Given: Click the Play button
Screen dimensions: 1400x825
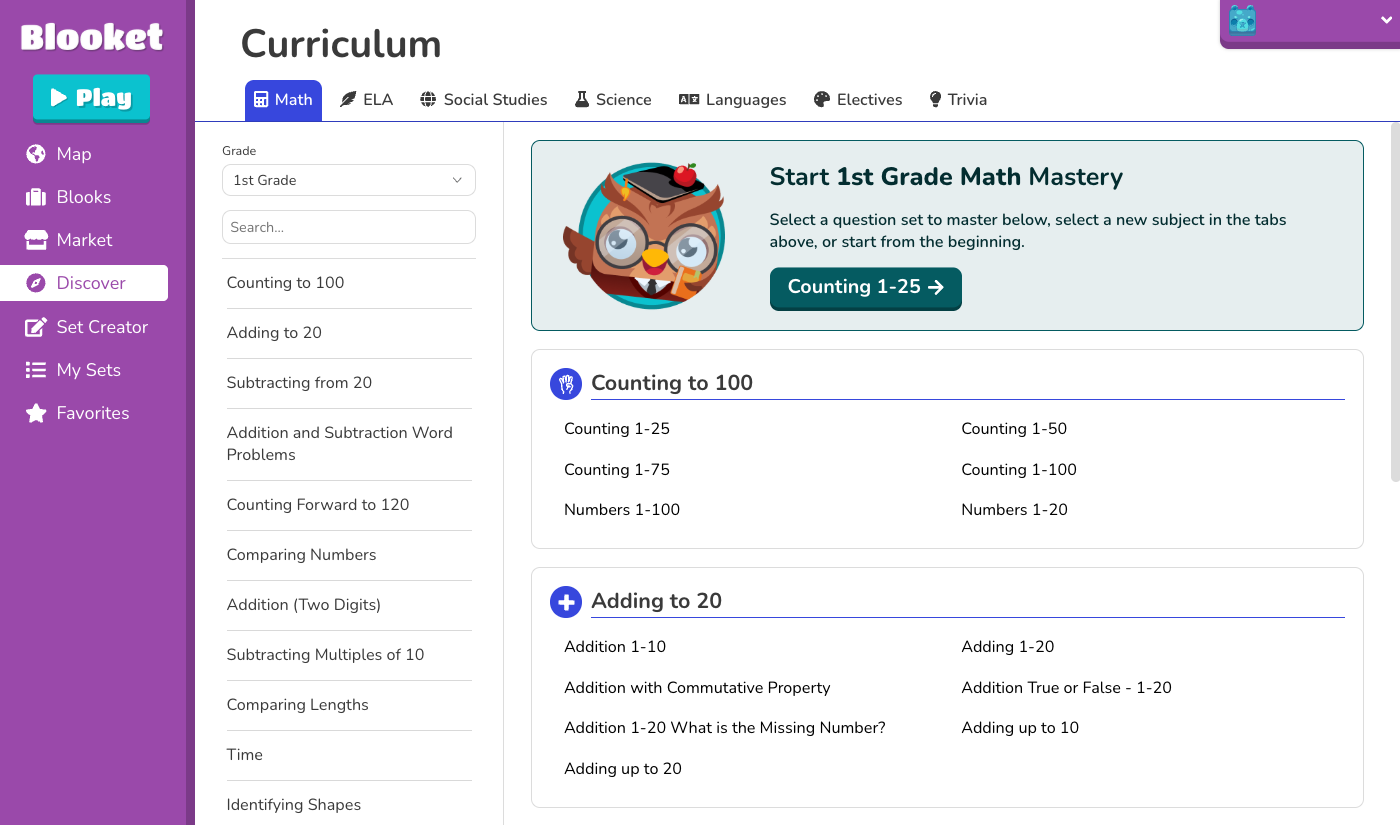Looking at the screenshot, I should [91, 98].
